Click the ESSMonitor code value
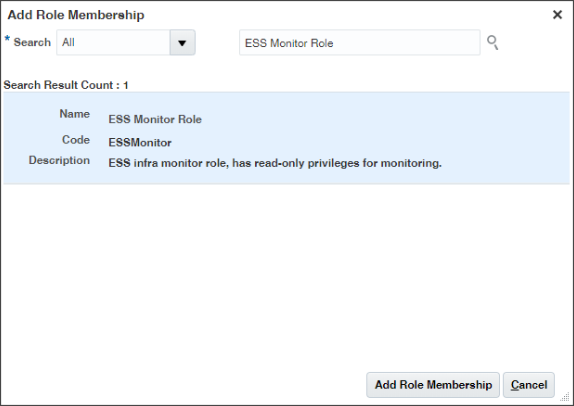The height and width of the screenshot is (406, 574). click(140, 142)
